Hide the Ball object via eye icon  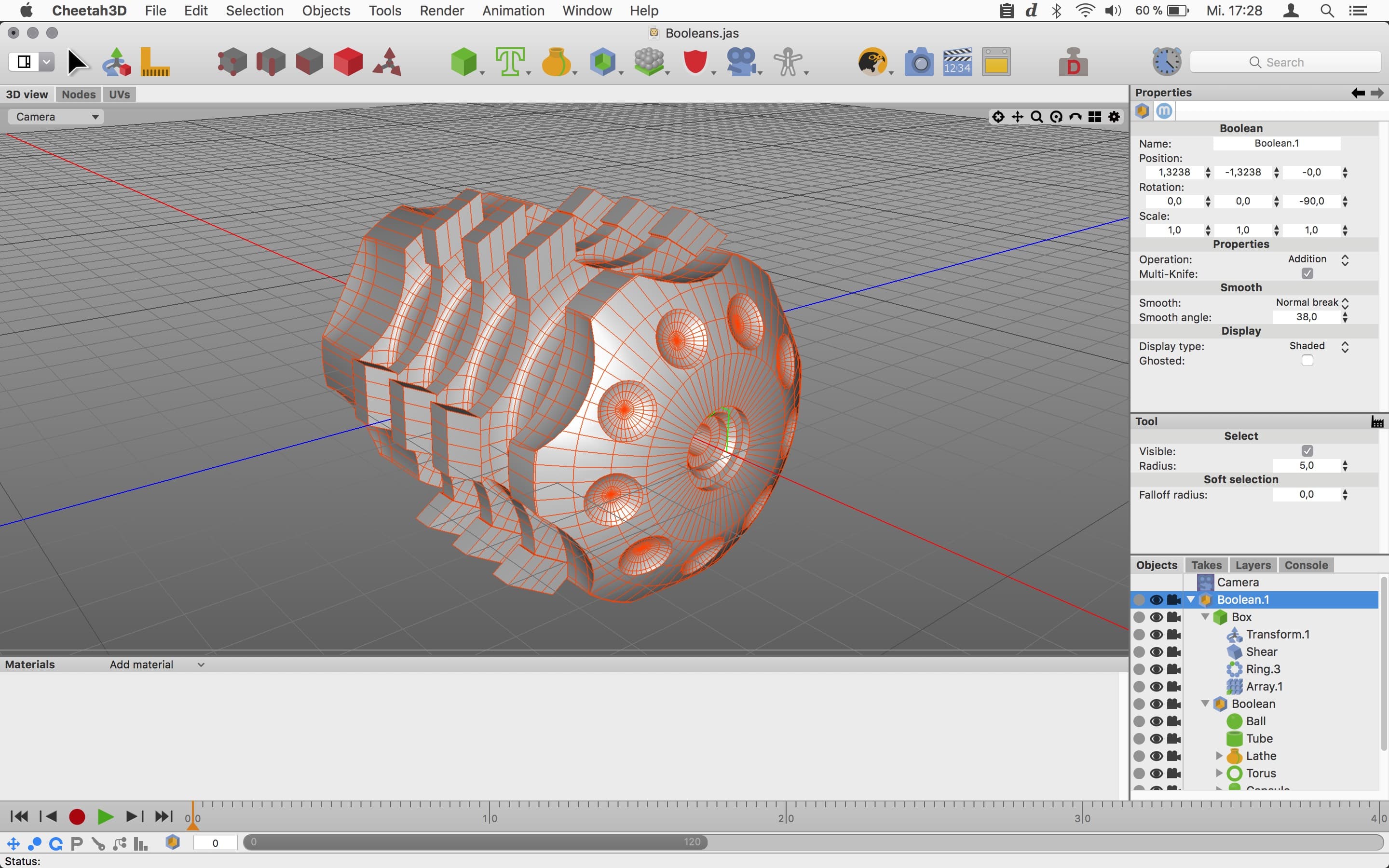(x=1156, y=721)
